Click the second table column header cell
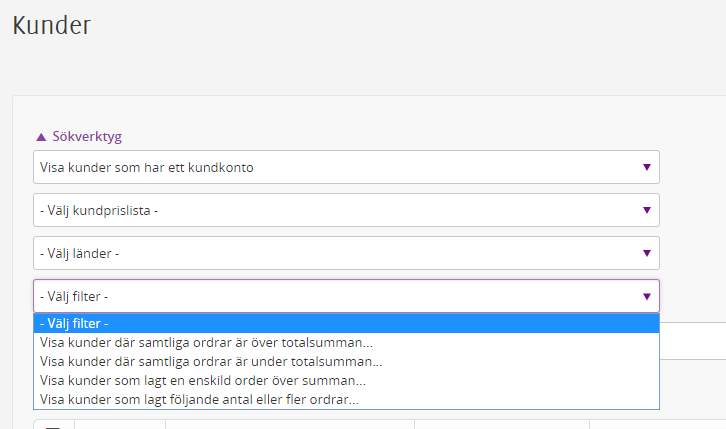The width and height of the screenshot is (726, 429). click(120, 425)
